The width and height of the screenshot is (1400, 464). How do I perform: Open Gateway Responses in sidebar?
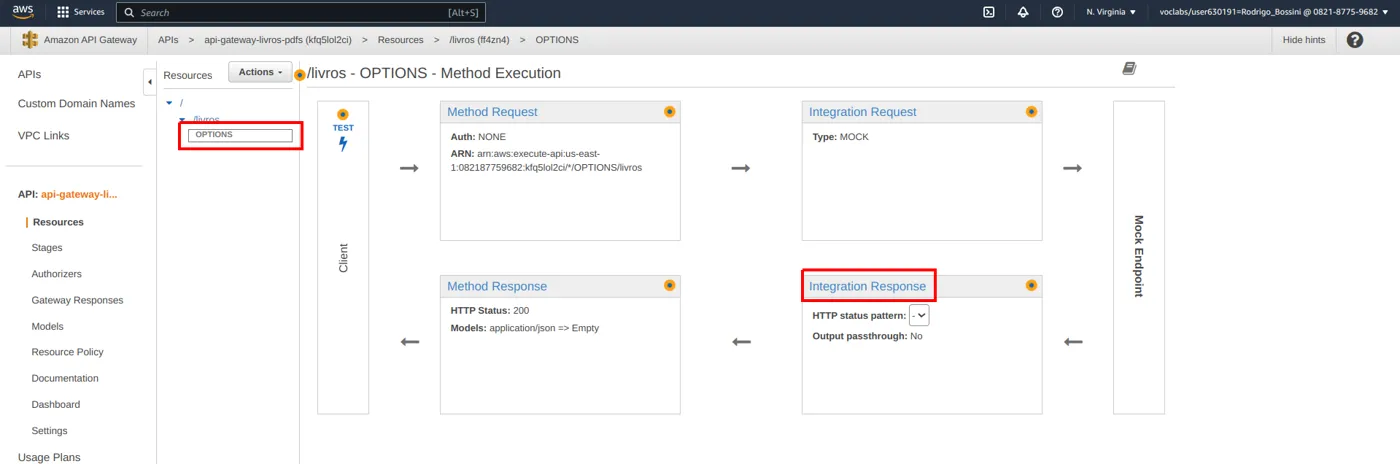[77, 300]
